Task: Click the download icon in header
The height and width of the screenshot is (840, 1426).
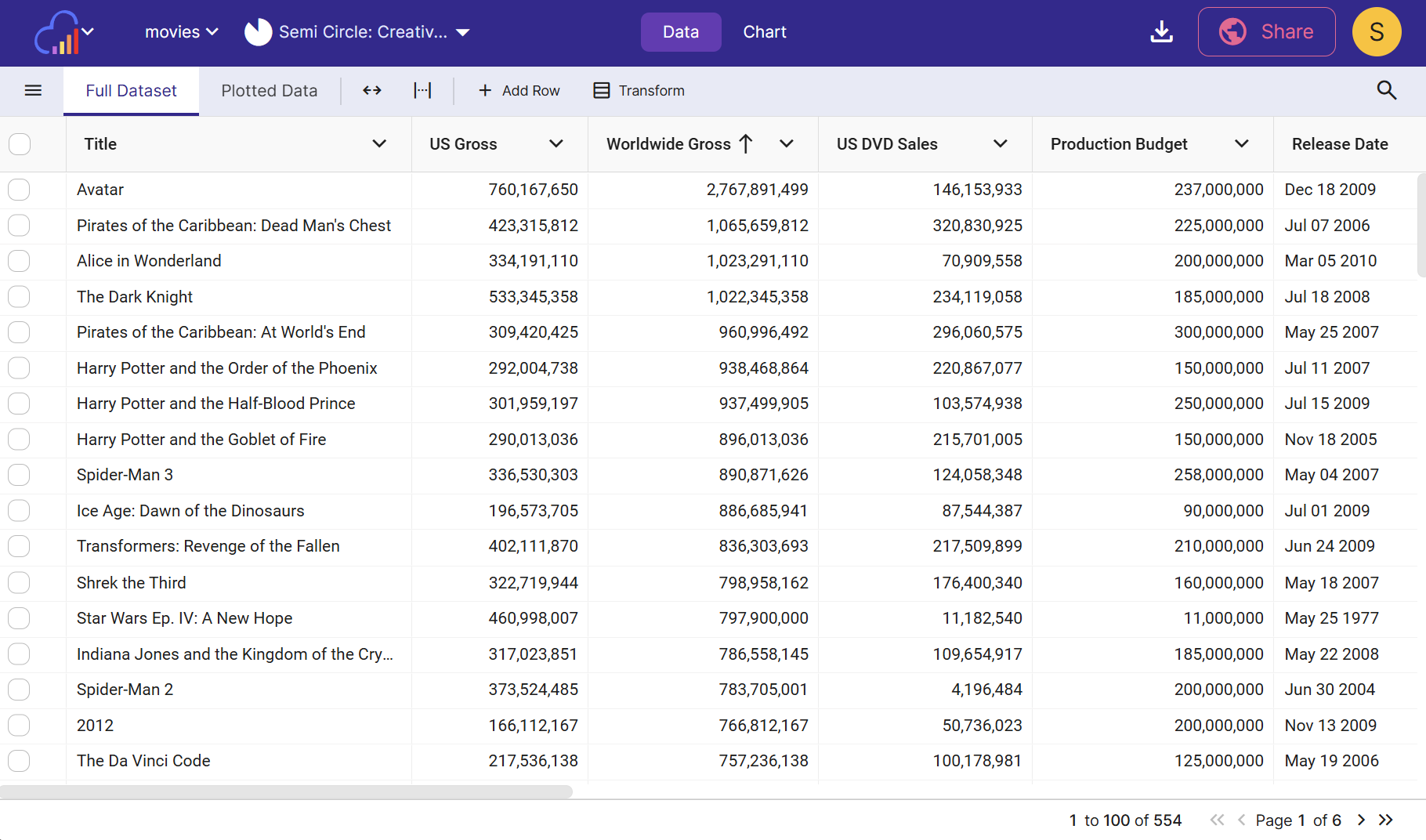Action: [x=1161, y=32]
